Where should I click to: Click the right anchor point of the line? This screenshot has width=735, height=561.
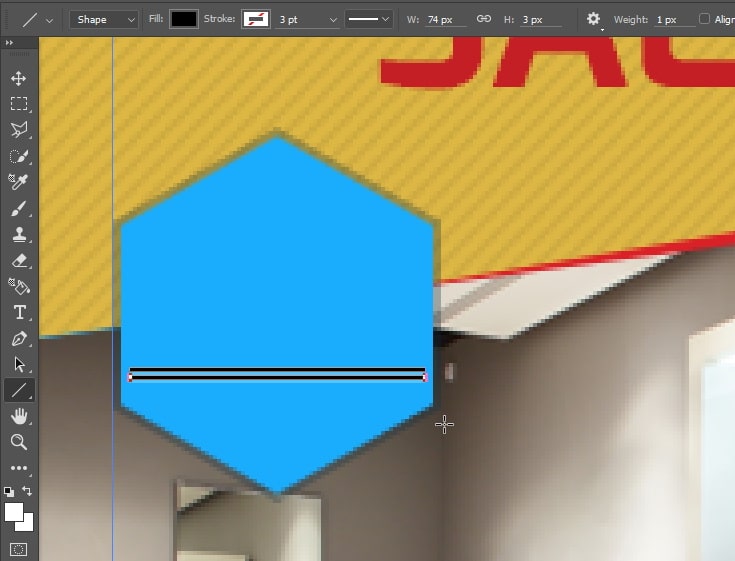tap(425, 377)
